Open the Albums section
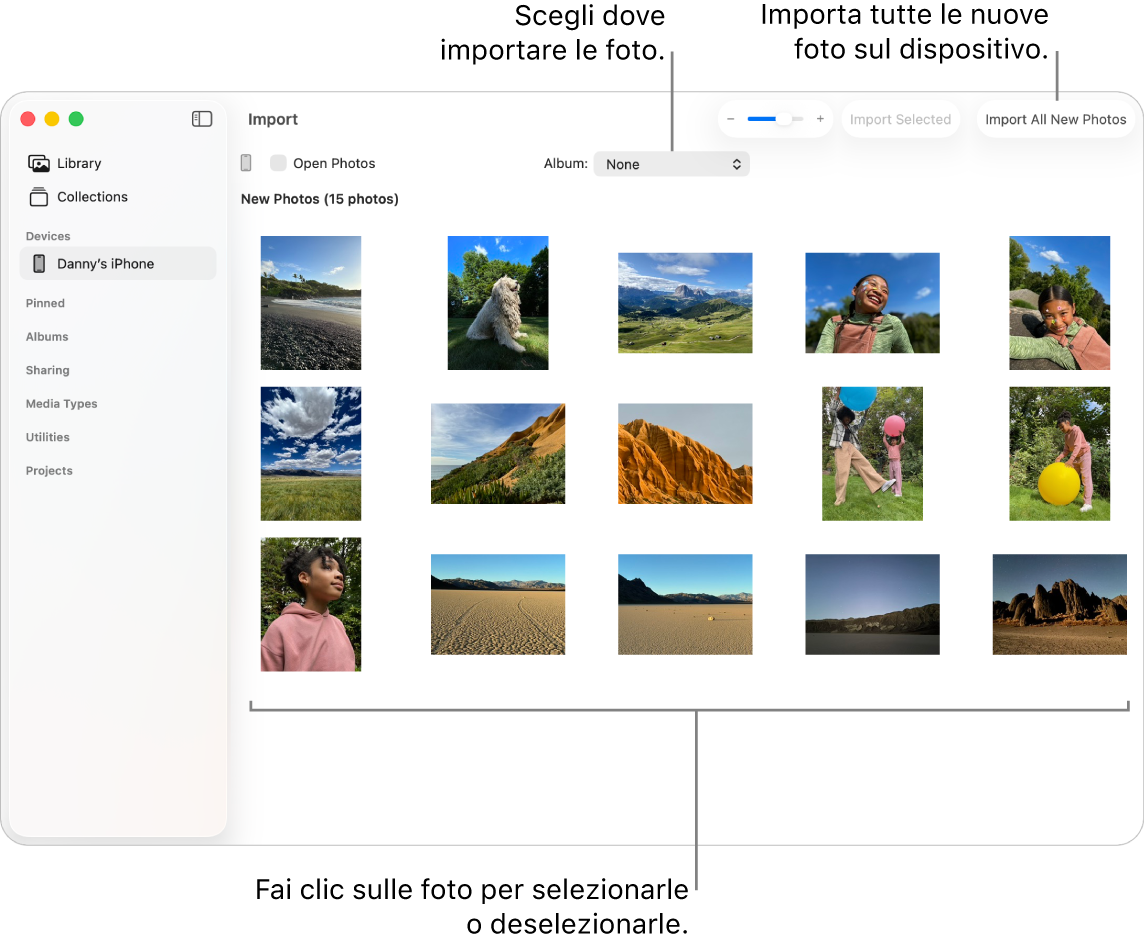1144x942 pixels. pos(47,337)
